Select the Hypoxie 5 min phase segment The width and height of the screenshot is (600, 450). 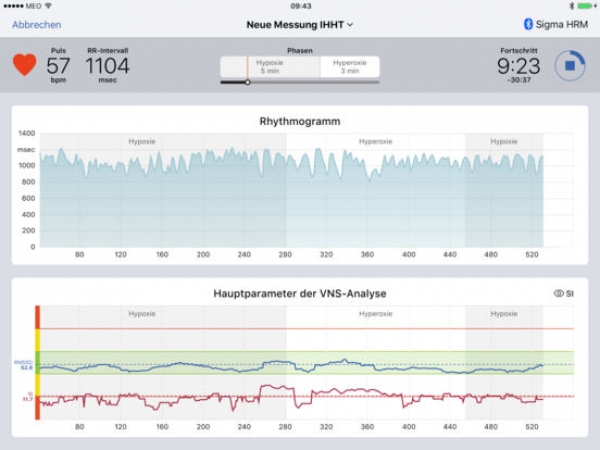(270, 67)
